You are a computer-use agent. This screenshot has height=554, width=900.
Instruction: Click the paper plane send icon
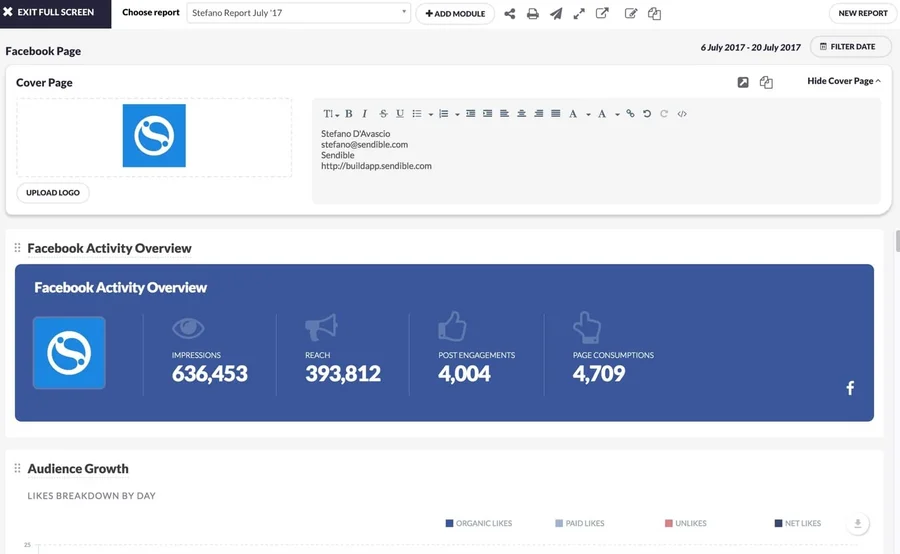point(556,14)
